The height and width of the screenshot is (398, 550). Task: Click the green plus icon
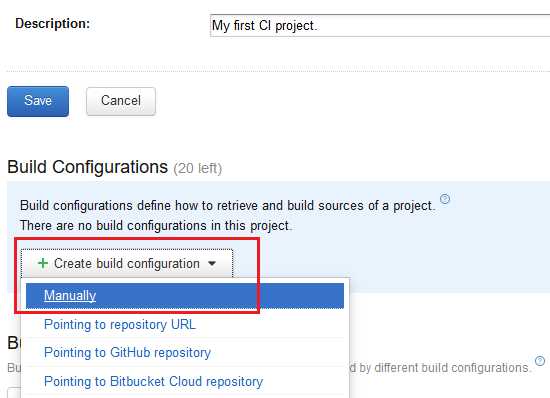(43, 263)
